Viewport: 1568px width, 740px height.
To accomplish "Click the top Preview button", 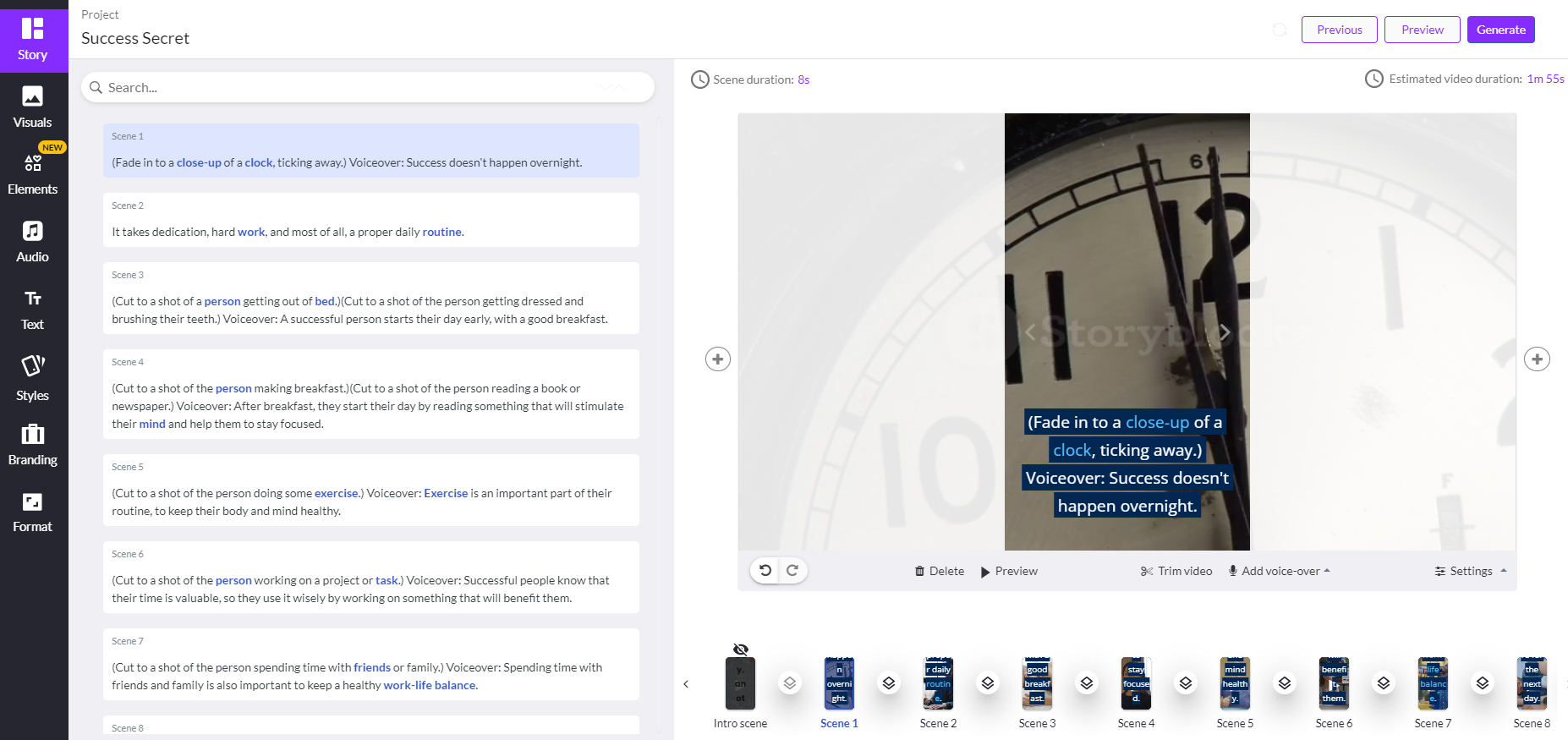I will 1423,30.
